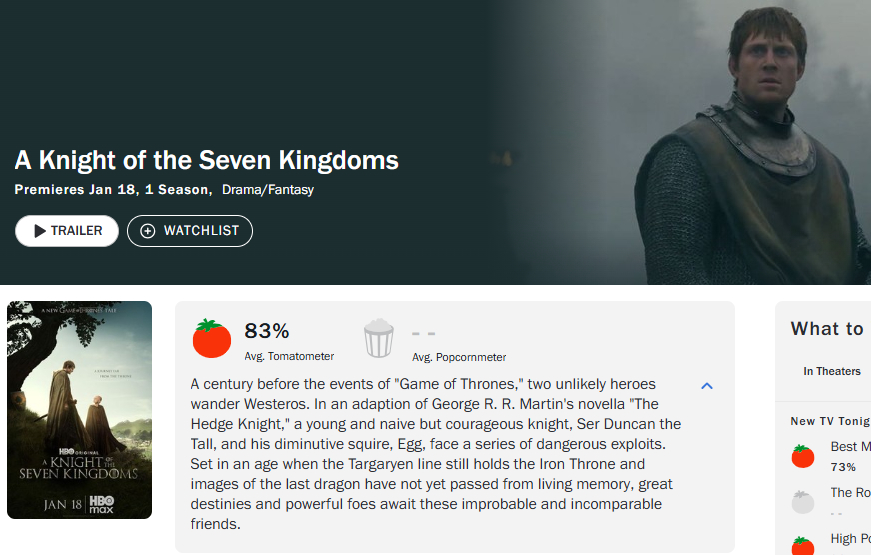Click the red tomato icon beside "High Po"
The image size is (871, 555).
point(803,546)
